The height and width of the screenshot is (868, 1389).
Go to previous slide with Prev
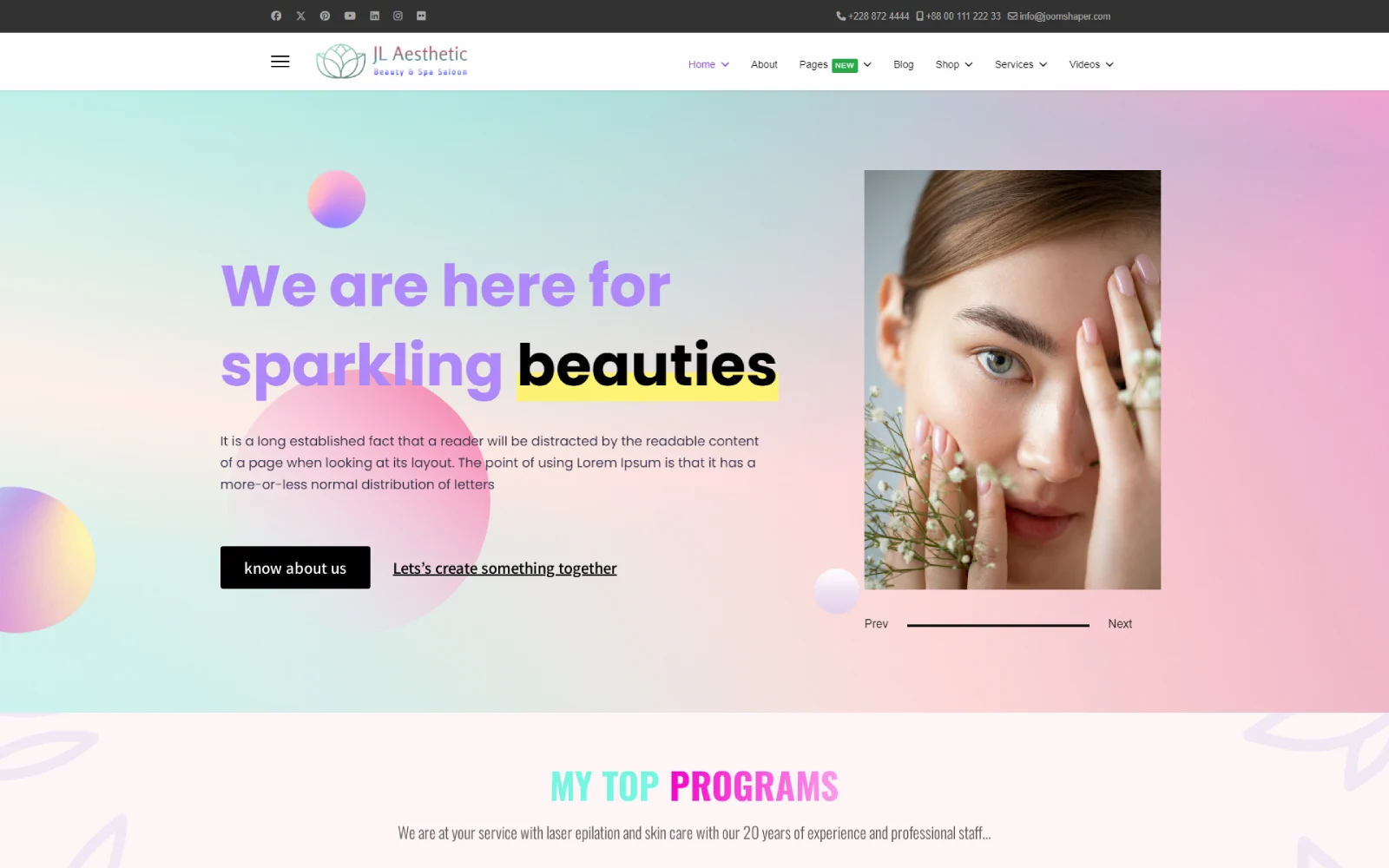(876, 624)
